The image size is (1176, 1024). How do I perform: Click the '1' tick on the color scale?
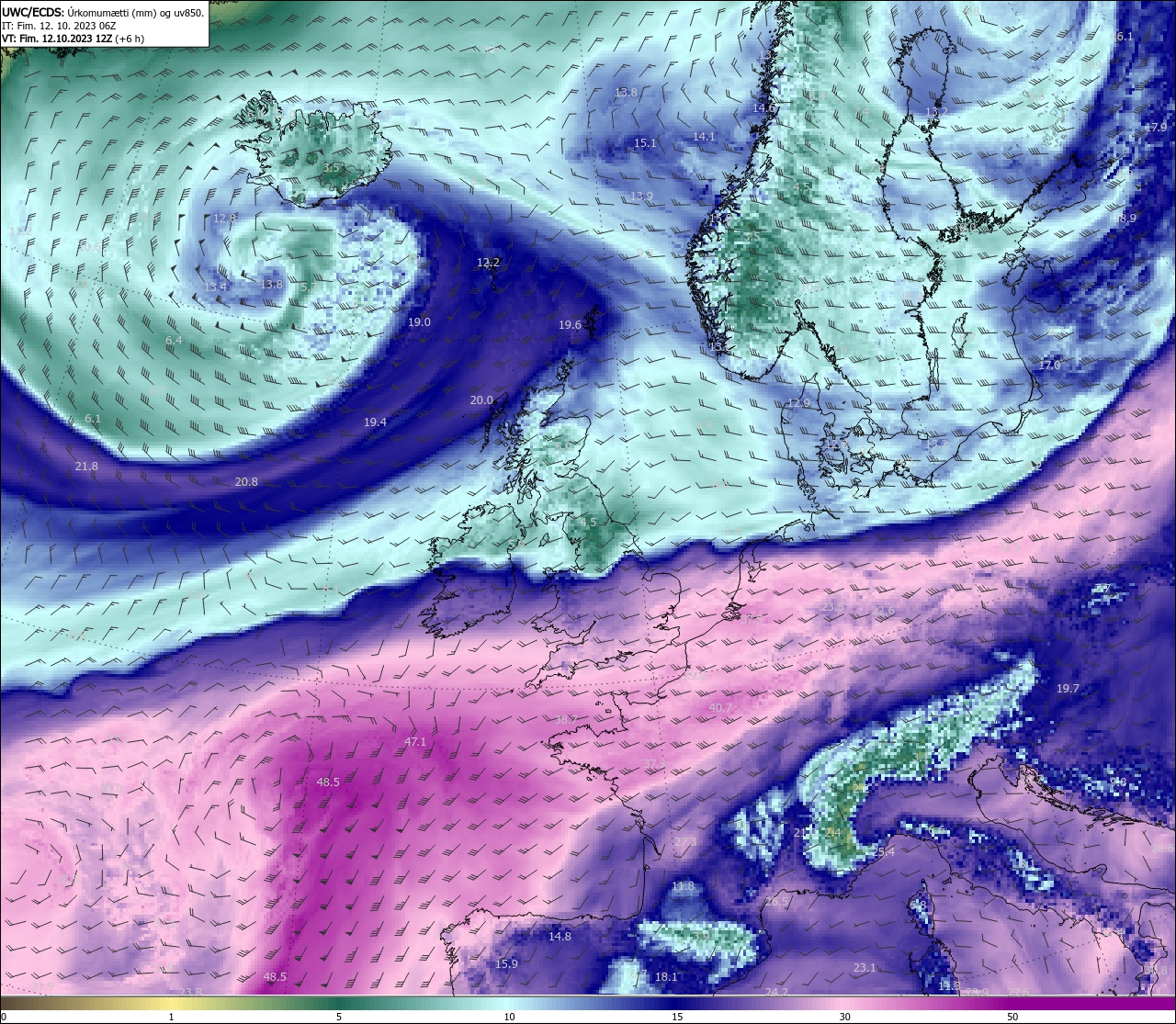(171, 1017)
